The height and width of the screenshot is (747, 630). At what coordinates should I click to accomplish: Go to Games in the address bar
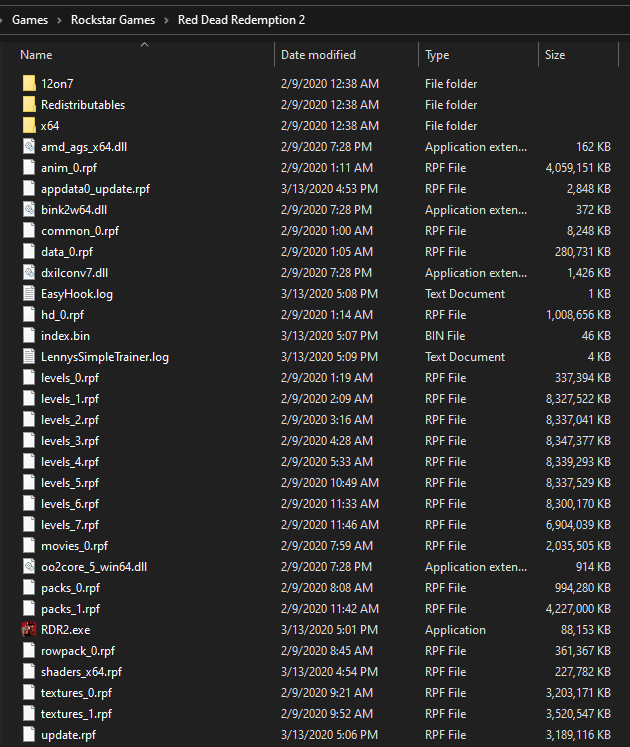tap(30, 20)
